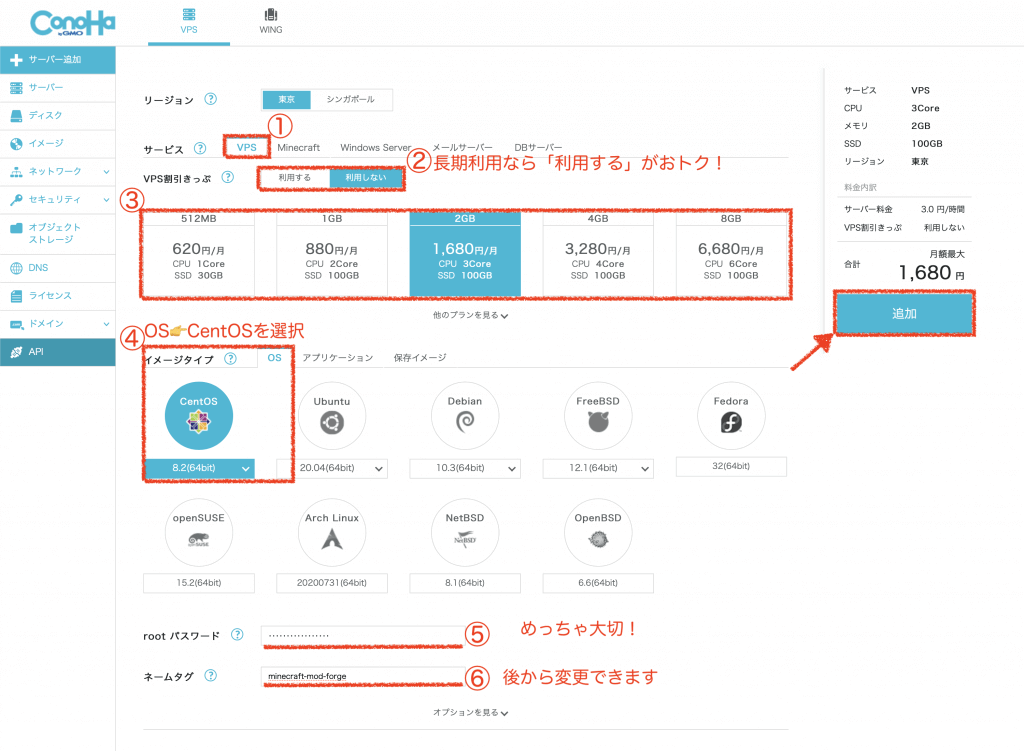
Task: Open the VPS tab icon
Action: pyautogui.click(x=189, y=14)
